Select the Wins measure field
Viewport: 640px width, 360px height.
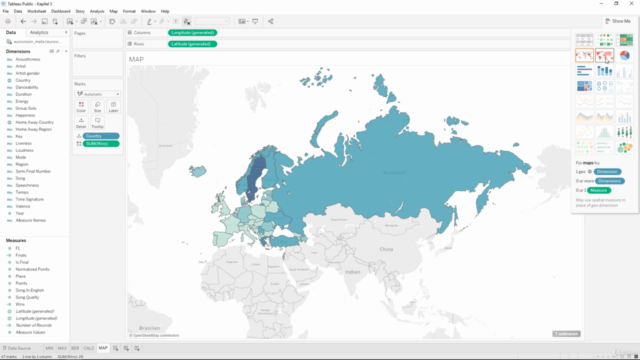pyautogui.click(x=20, y=304)
